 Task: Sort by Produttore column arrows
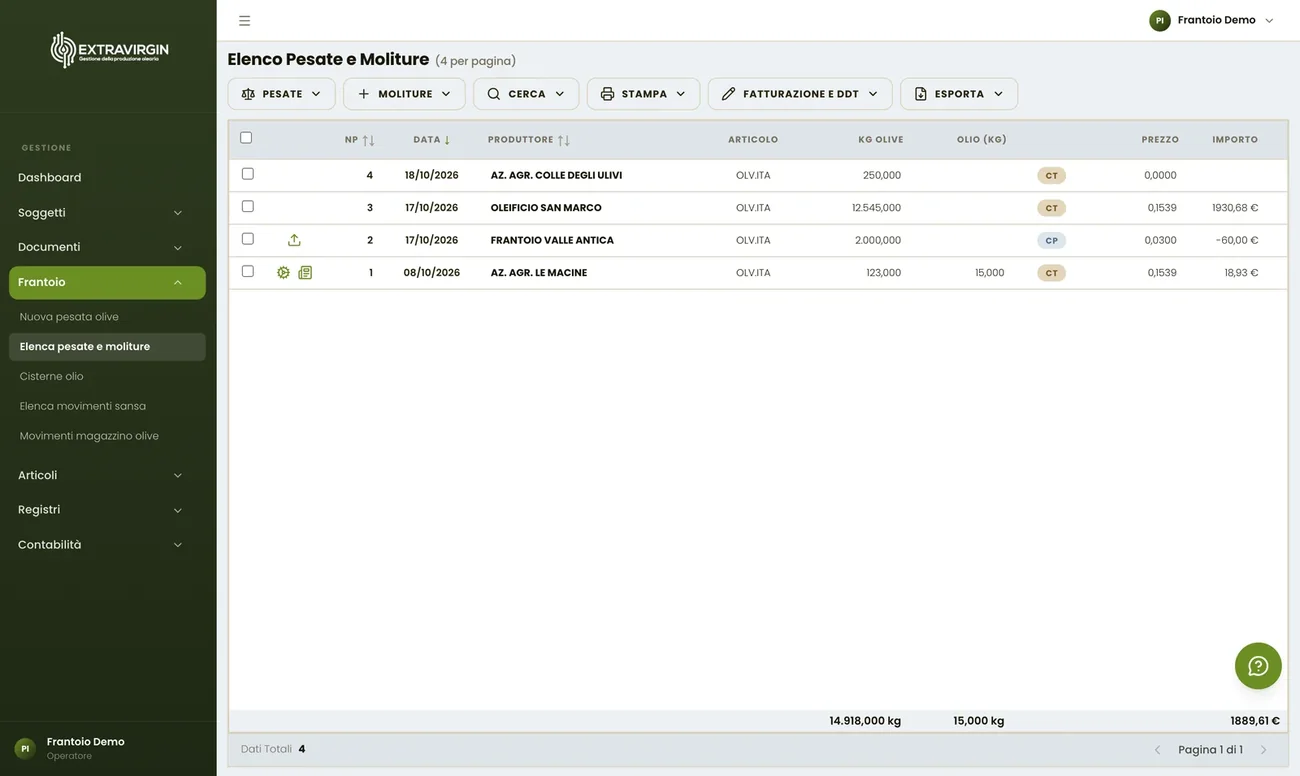564,140
